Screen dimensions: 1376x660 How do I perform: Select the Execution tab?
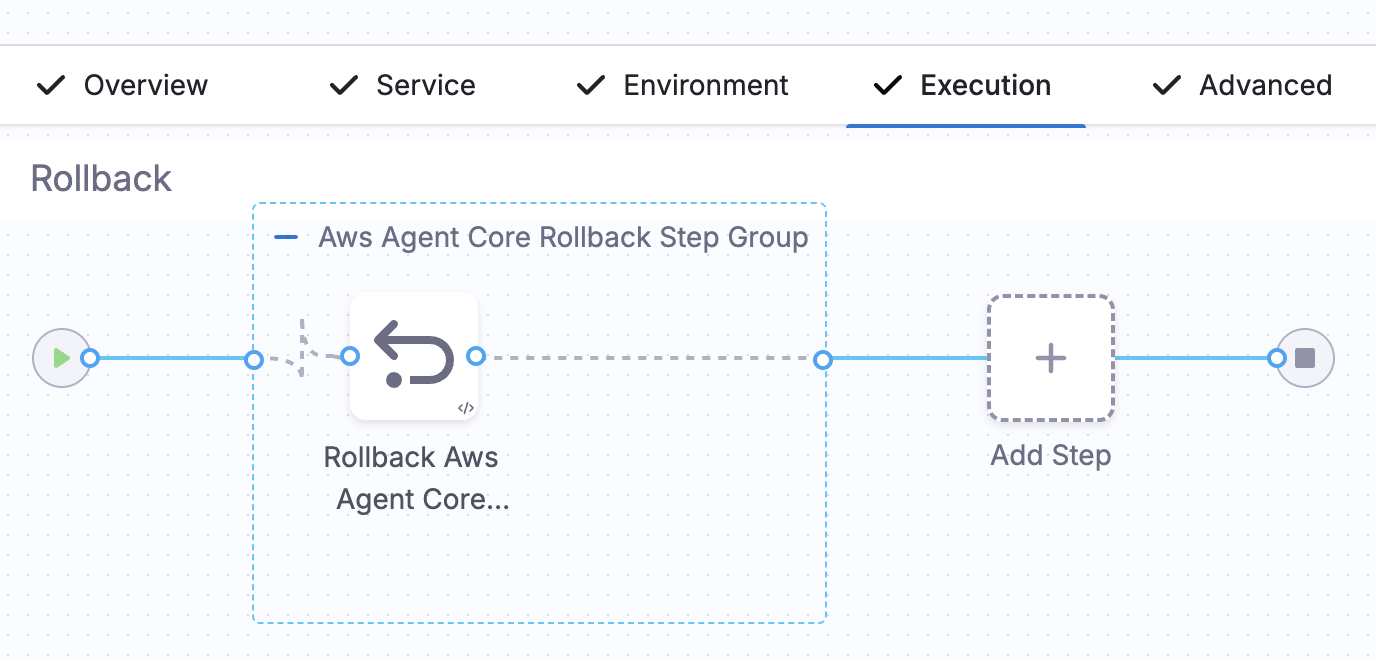(x=966, y=86)
